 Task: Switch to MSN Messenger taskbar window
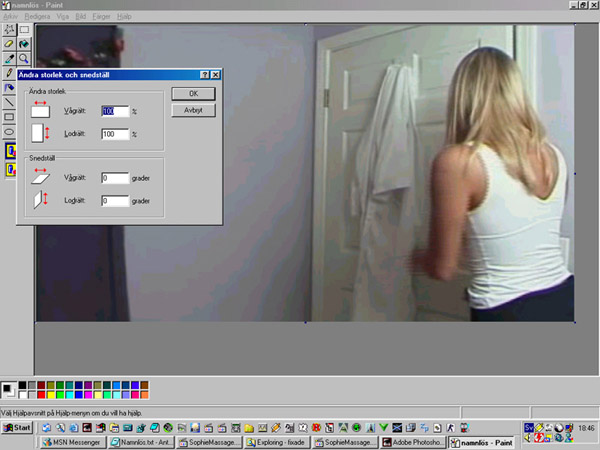[x=73, y=442]
